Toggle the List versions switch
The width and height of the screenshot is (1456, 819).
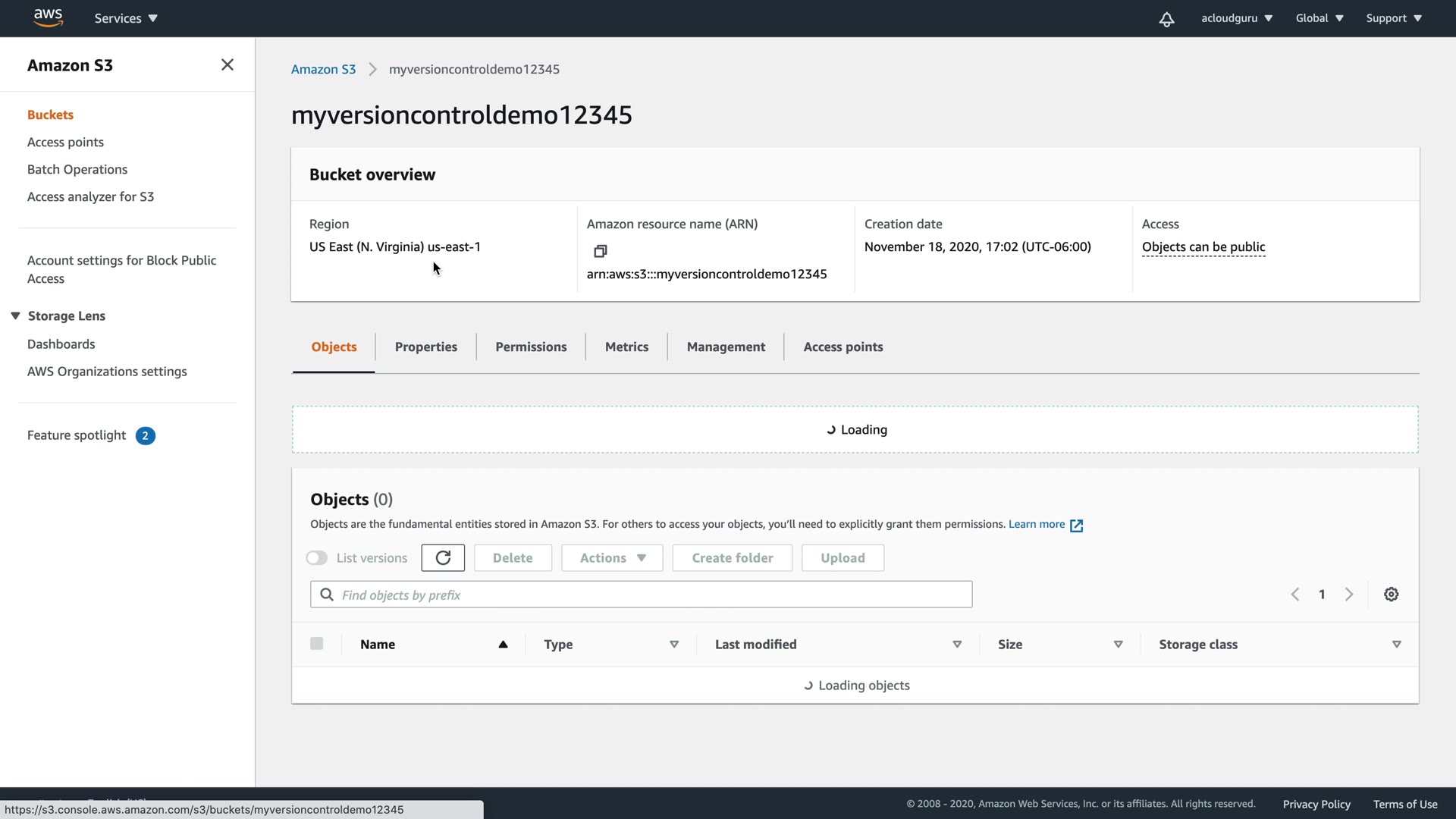tap(317, 558)
